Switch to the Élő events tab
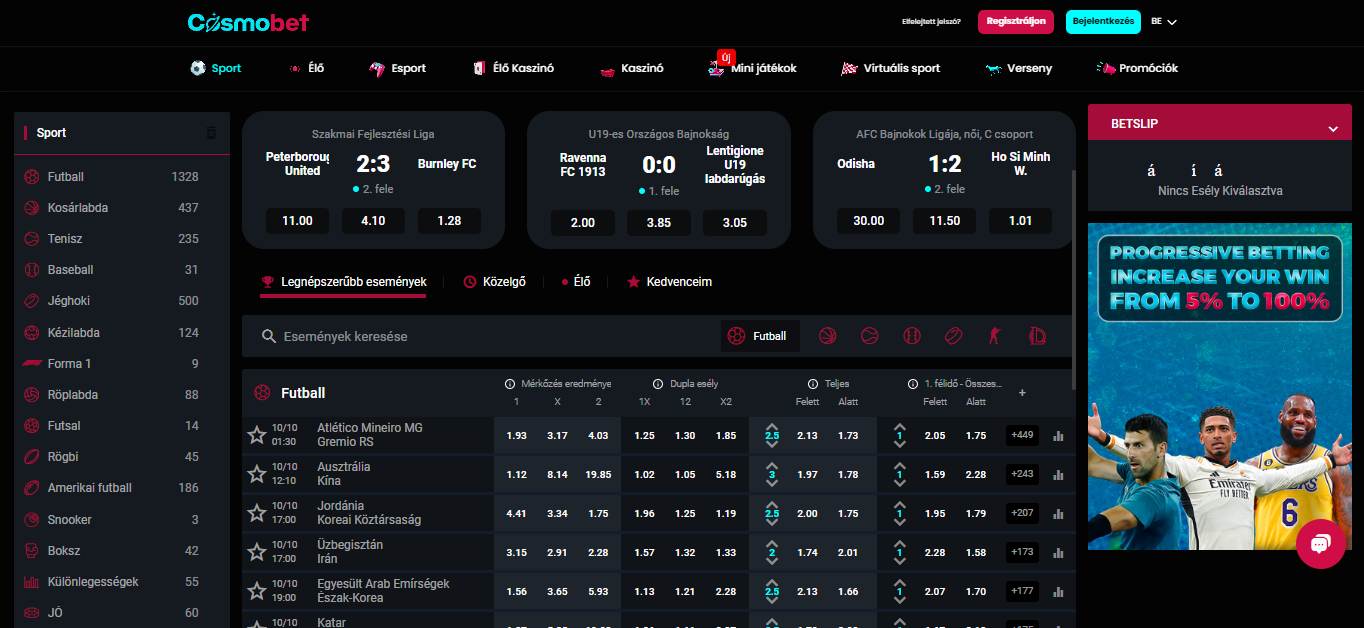1364x628 pixels. [576, 282]
